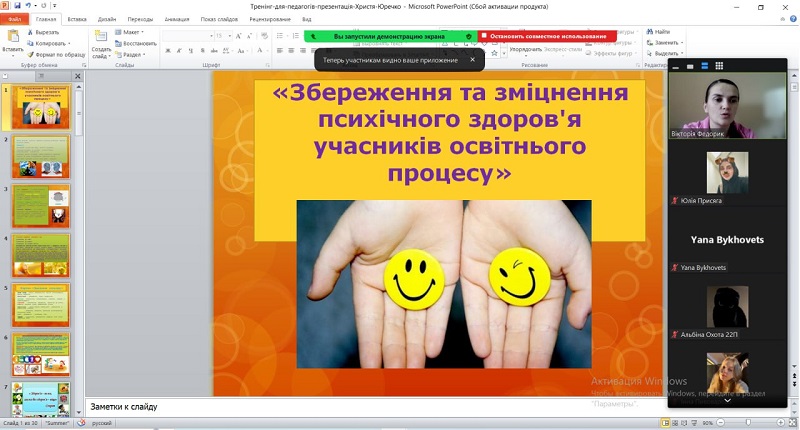The image size is (800, 430).
Task: Select slide 4 thumbnail
Action: (x=41, y=256)
